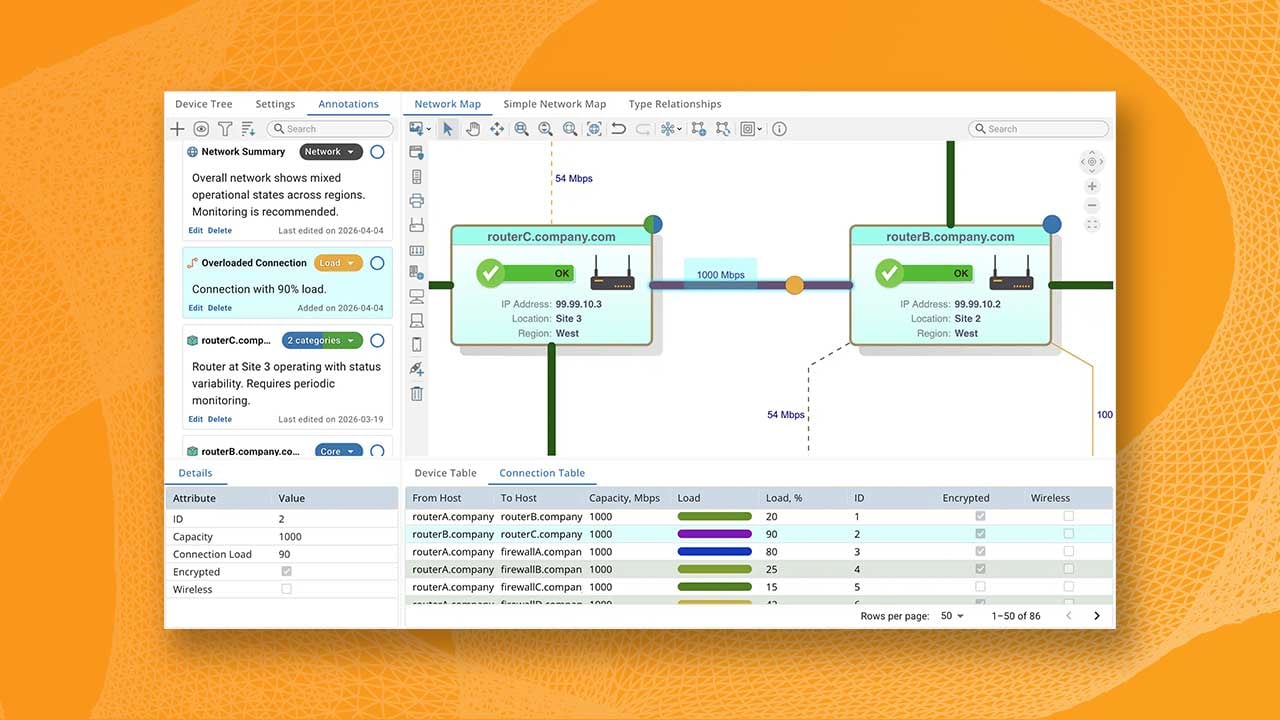Click the sort annotations icon
Image resolution: width=1280 pixels, height=720 pixels.
(x=249, y=129)
